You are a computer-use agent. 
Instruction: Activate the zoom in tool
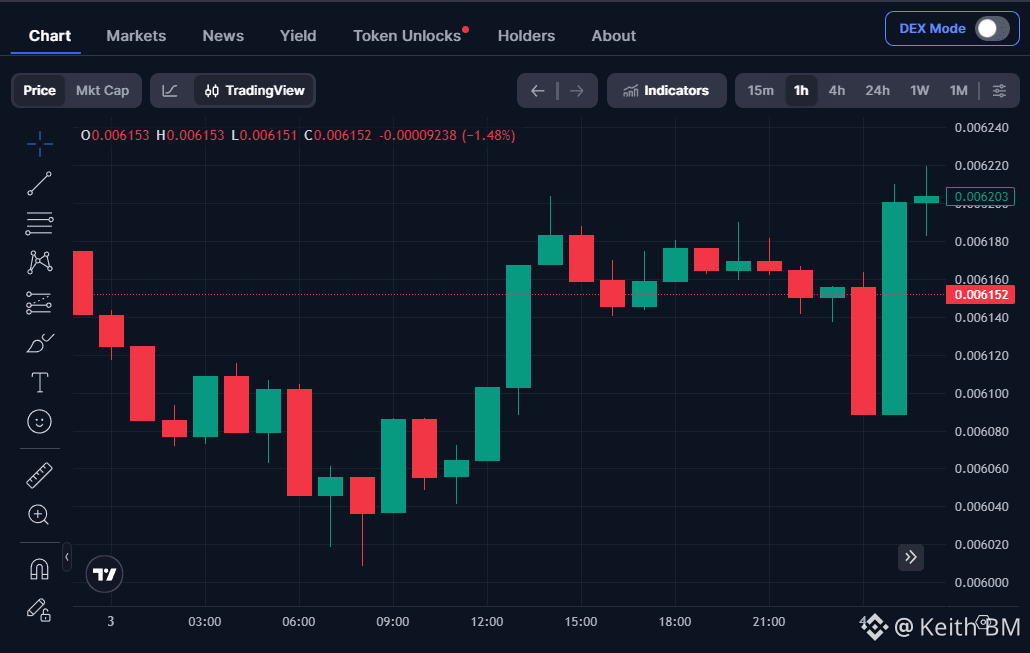click(39, 515)
